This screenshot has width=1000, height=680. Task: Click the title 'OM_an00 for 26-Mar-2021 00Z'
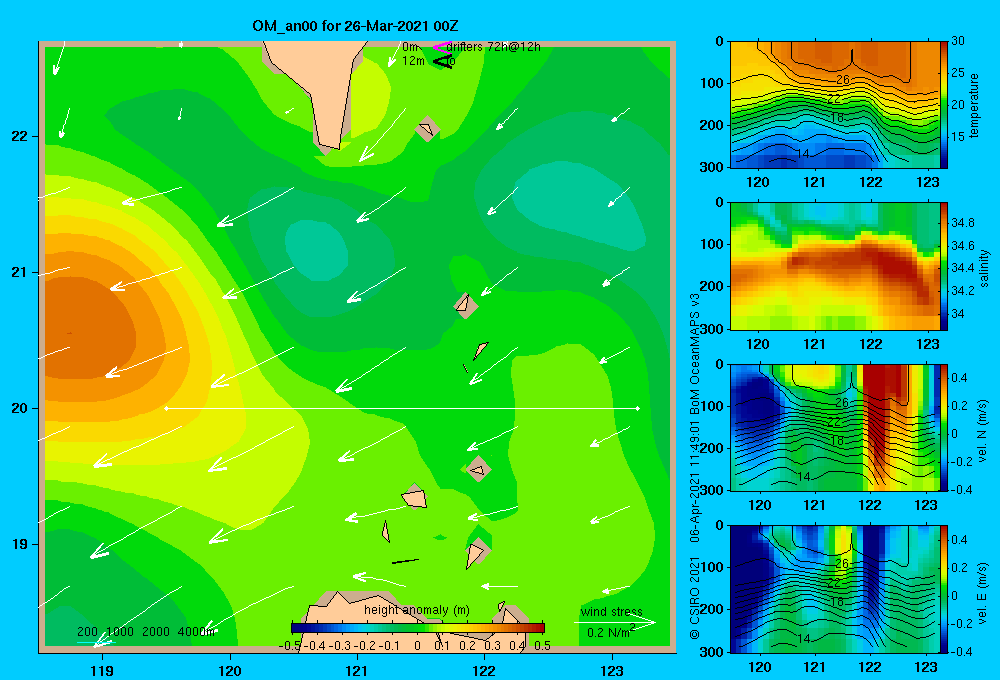[x=355, y=26]
